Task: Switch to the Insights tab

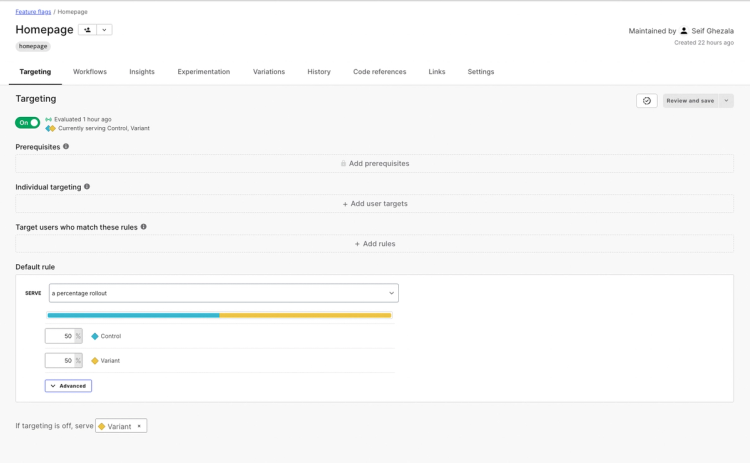Action: 142,72
